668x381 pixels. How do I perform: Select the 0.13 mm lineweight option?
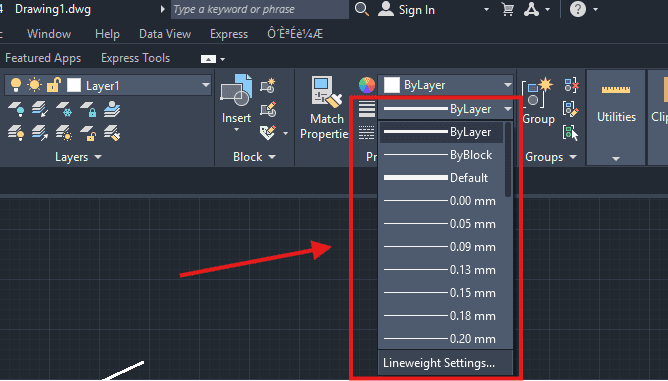click(441, 270)
